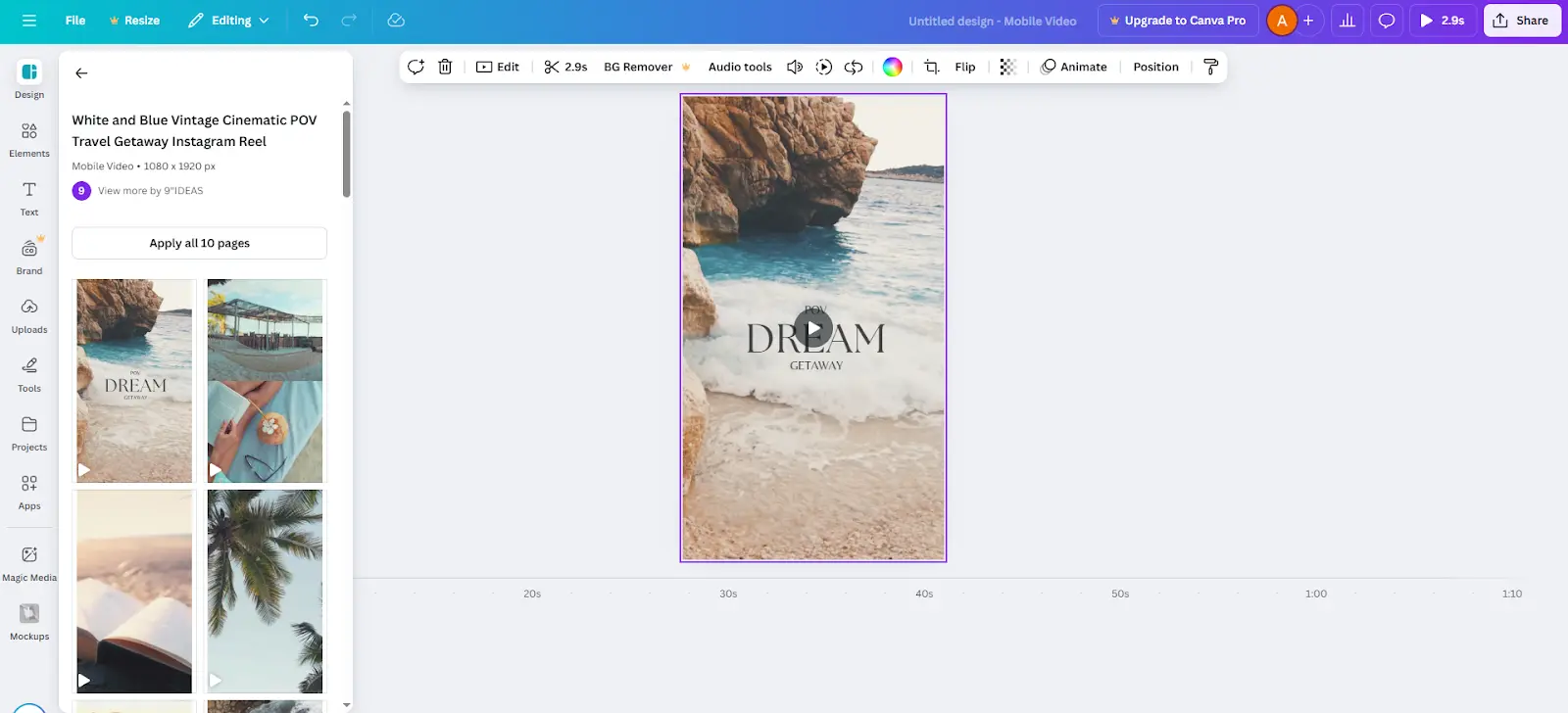1568x713 pixels.
Task: Open the Elements sidebar tab
Action: click(x=29, y=139)
